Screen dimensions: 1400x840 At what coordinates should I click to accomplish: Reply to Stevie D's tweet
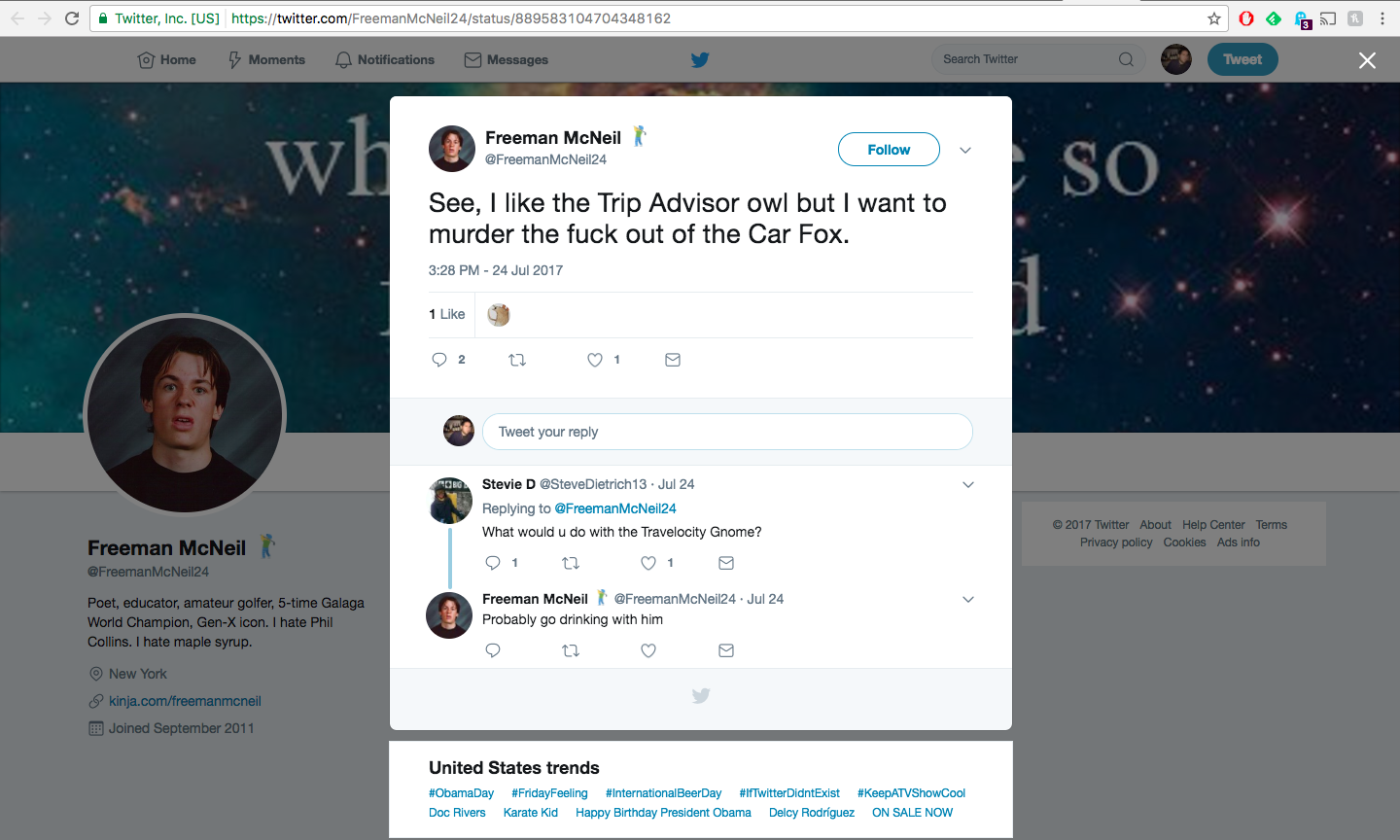pyautogui.click(x=493, y=563)
